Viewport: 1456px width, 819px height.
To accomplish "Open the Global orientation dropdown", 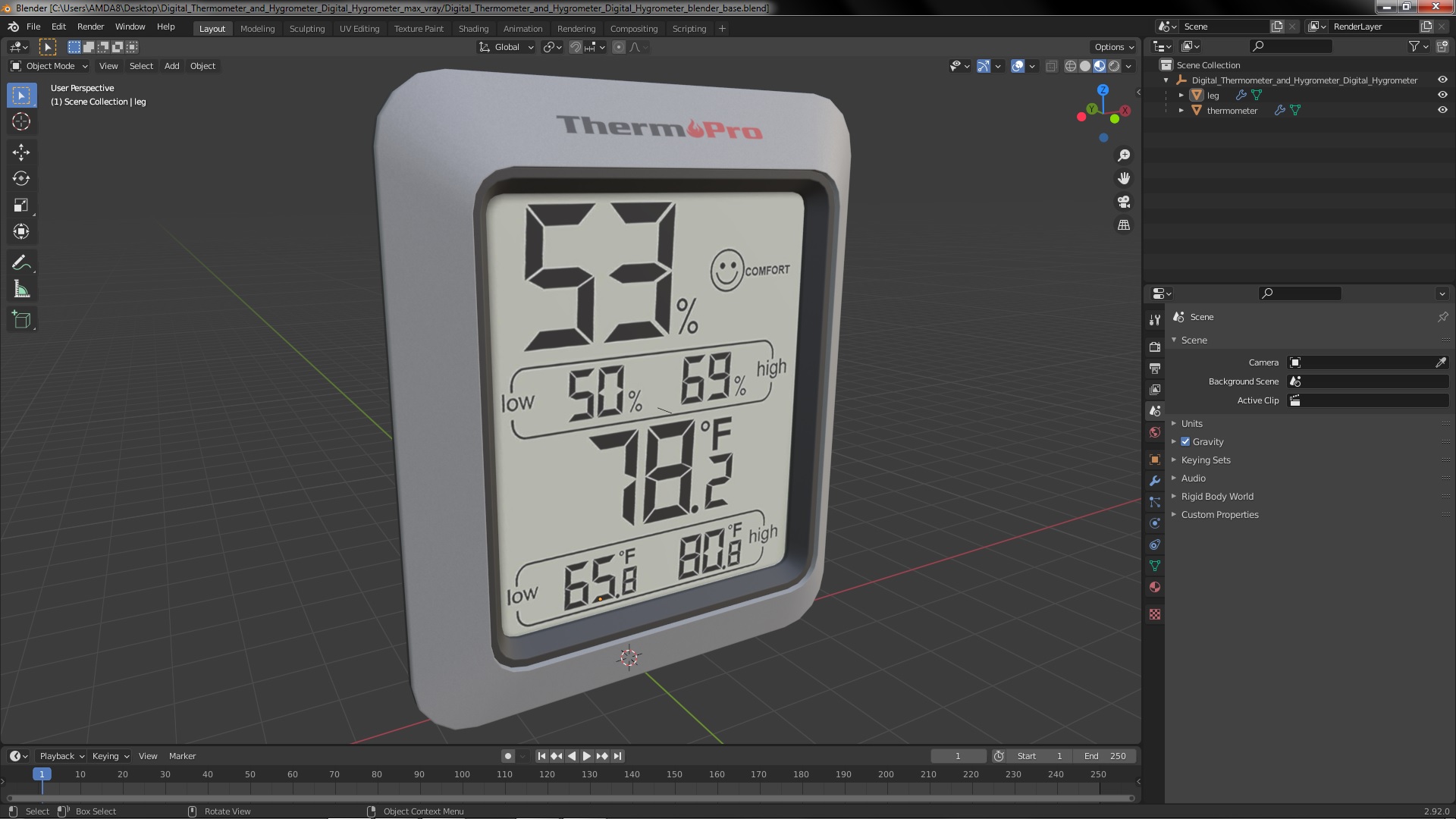I will coord(507,47).
